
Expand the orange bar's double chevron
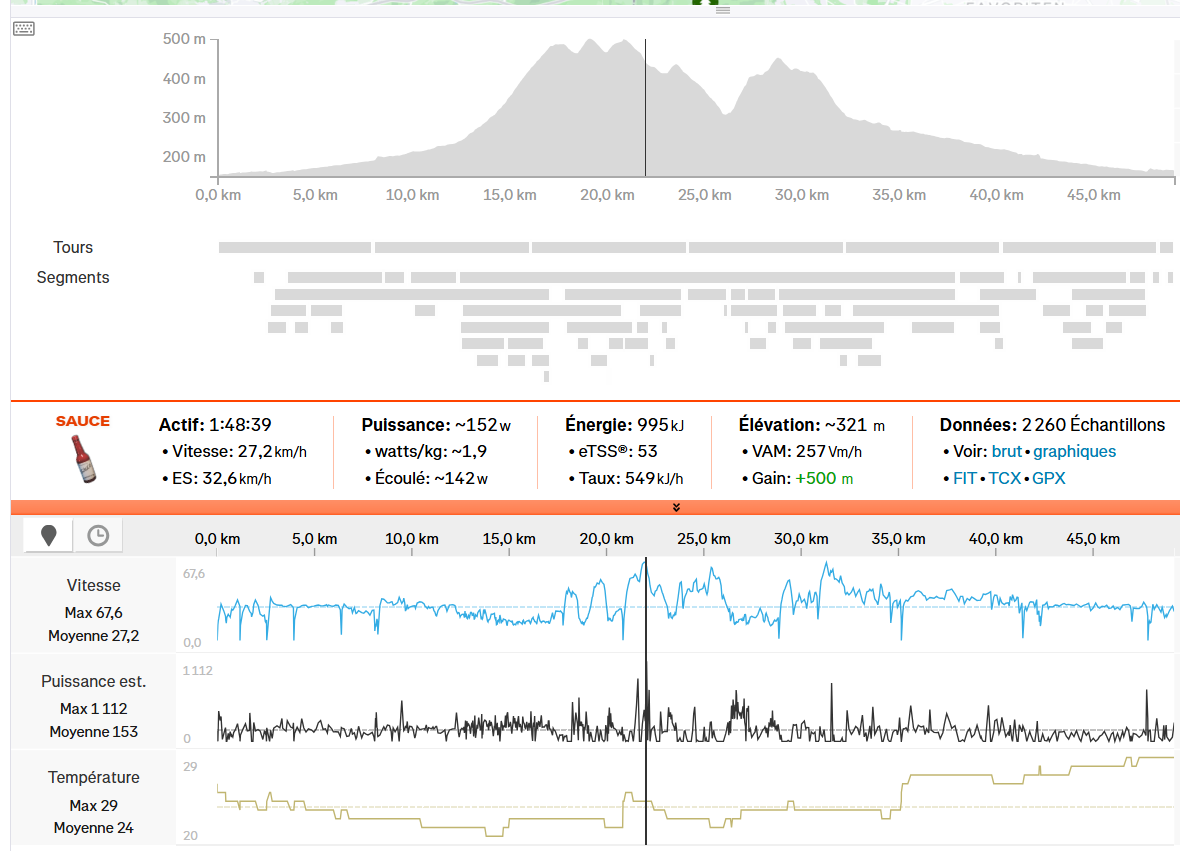[x=677, y=507]
